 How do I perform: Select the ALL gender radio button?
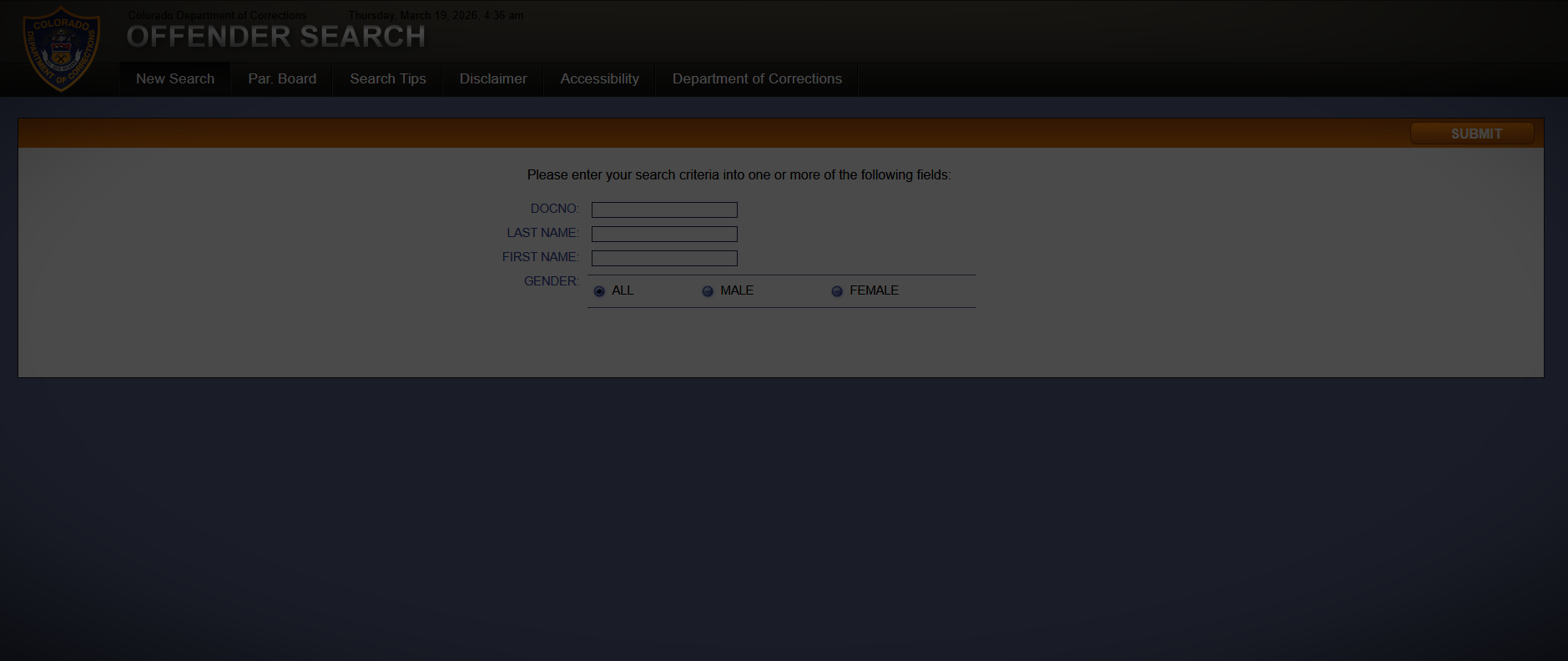(x=599, y=291)
